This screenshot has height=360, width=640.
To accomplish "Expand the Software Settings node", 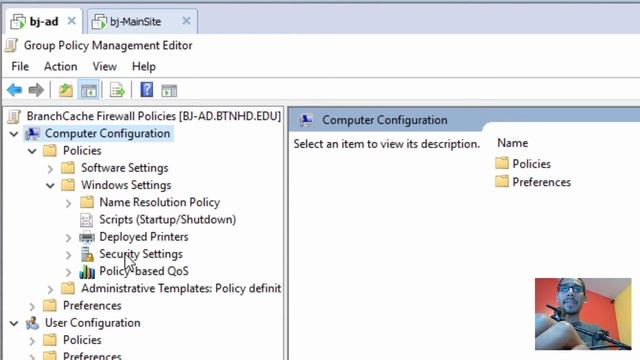I will (50, 169).
